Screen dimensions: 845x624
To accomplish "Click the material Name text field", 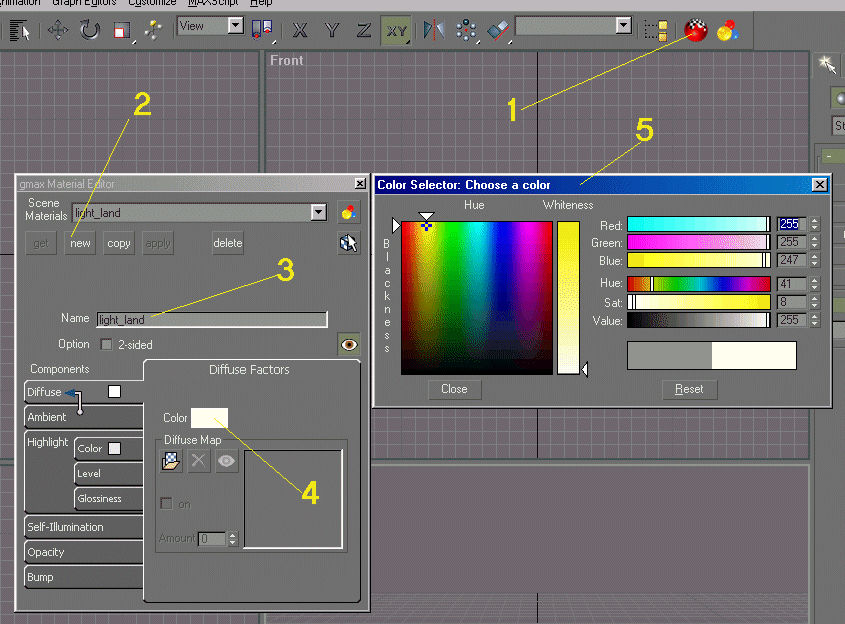I will [x=211, y=320].
